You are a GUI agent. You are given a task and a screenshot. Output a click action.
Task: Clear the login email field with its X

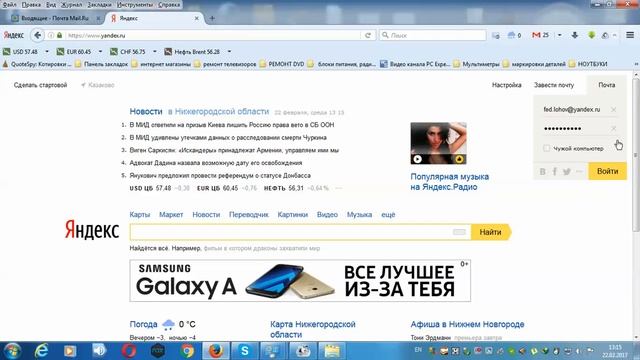[x=613, y=109]
